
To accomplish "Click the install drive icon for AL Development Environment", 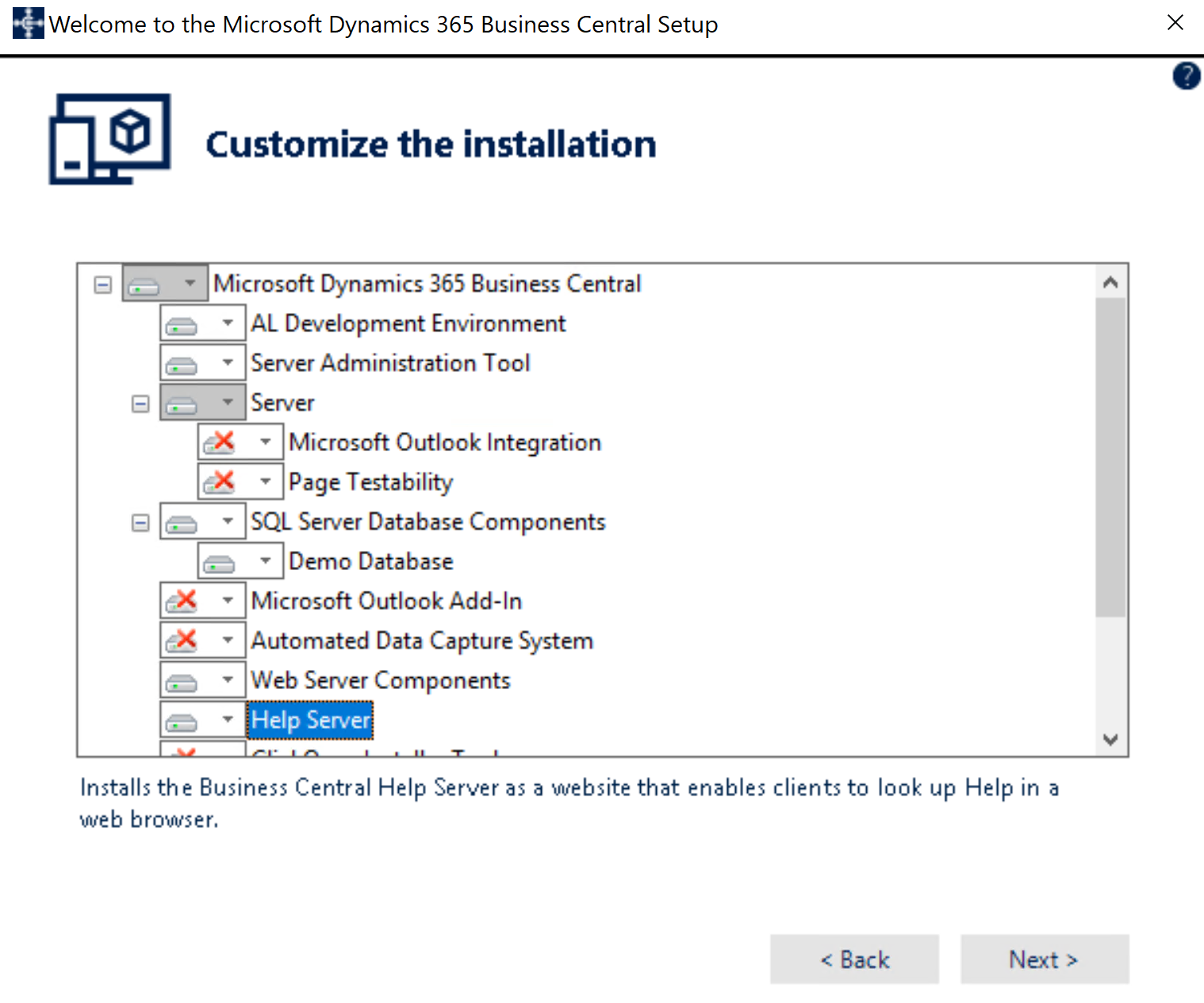I will click(x=182, y=325).
